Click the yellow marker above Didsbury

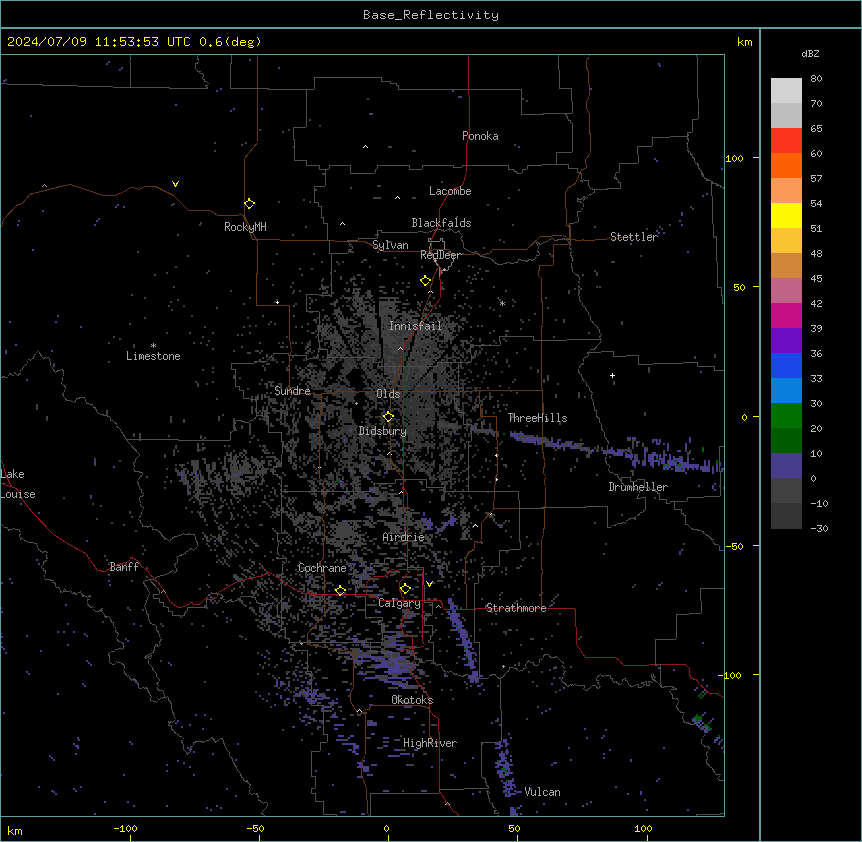(x=388, y=417)
